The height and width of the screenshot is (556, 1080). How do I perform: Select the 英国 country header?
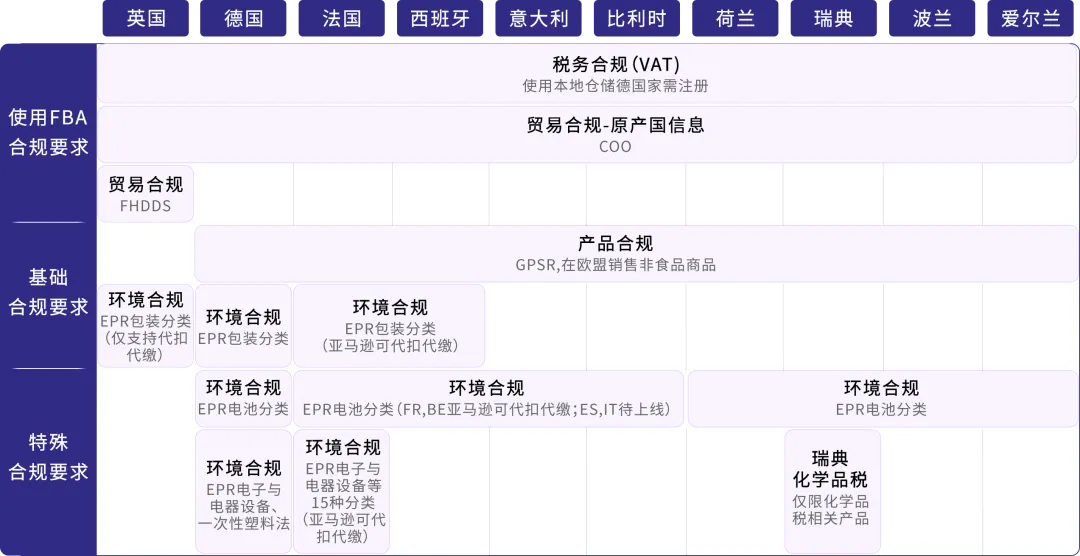145,18
